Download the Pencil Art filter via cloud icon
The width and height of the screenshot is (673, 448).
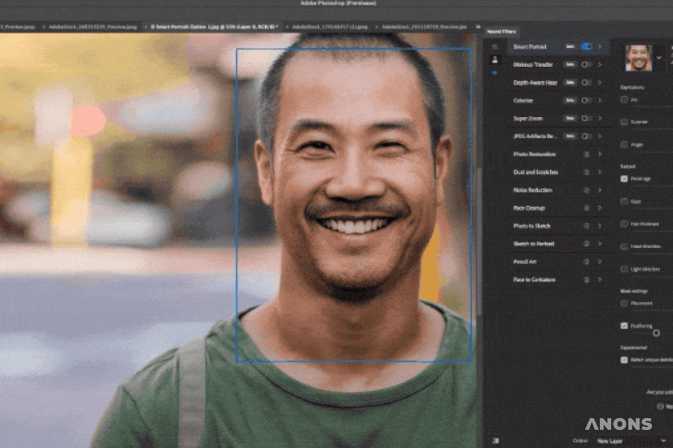(586, 262)
